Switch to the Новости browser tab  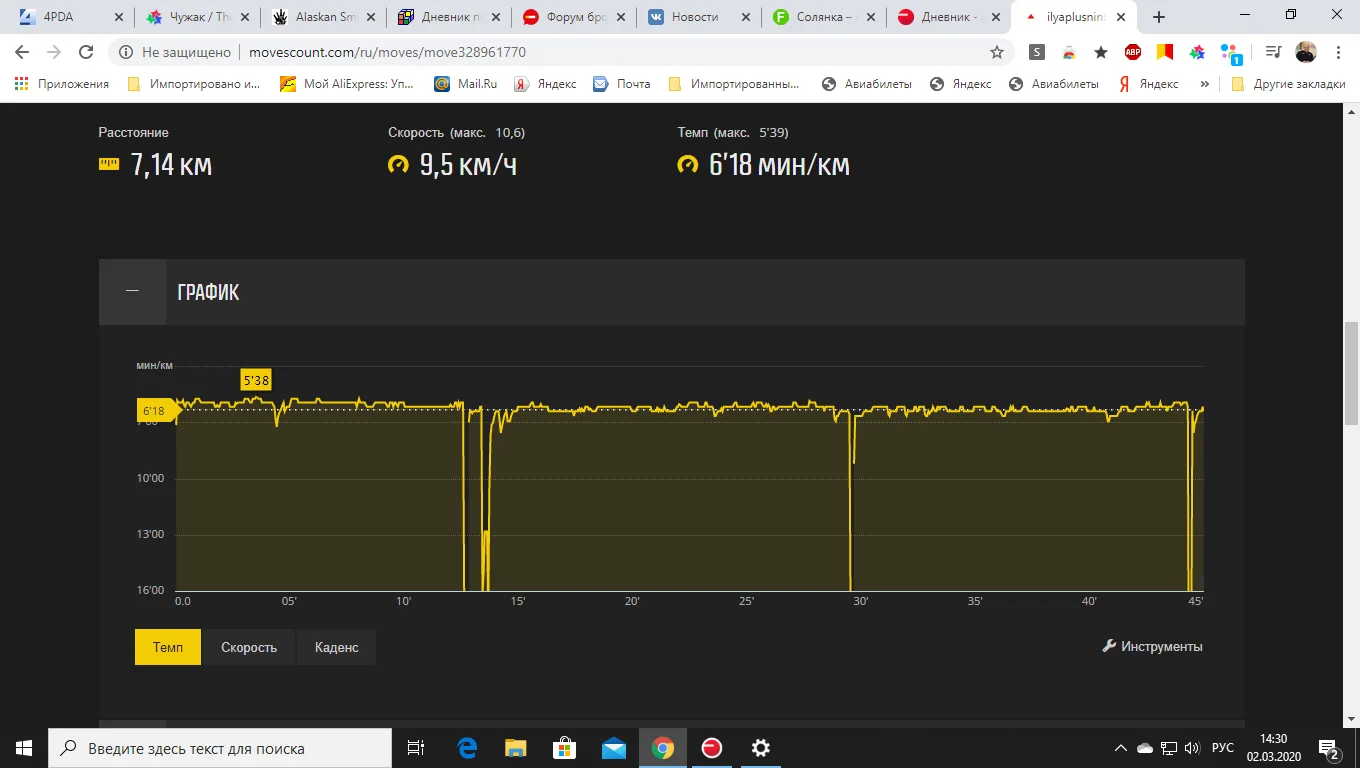[698, 17]
